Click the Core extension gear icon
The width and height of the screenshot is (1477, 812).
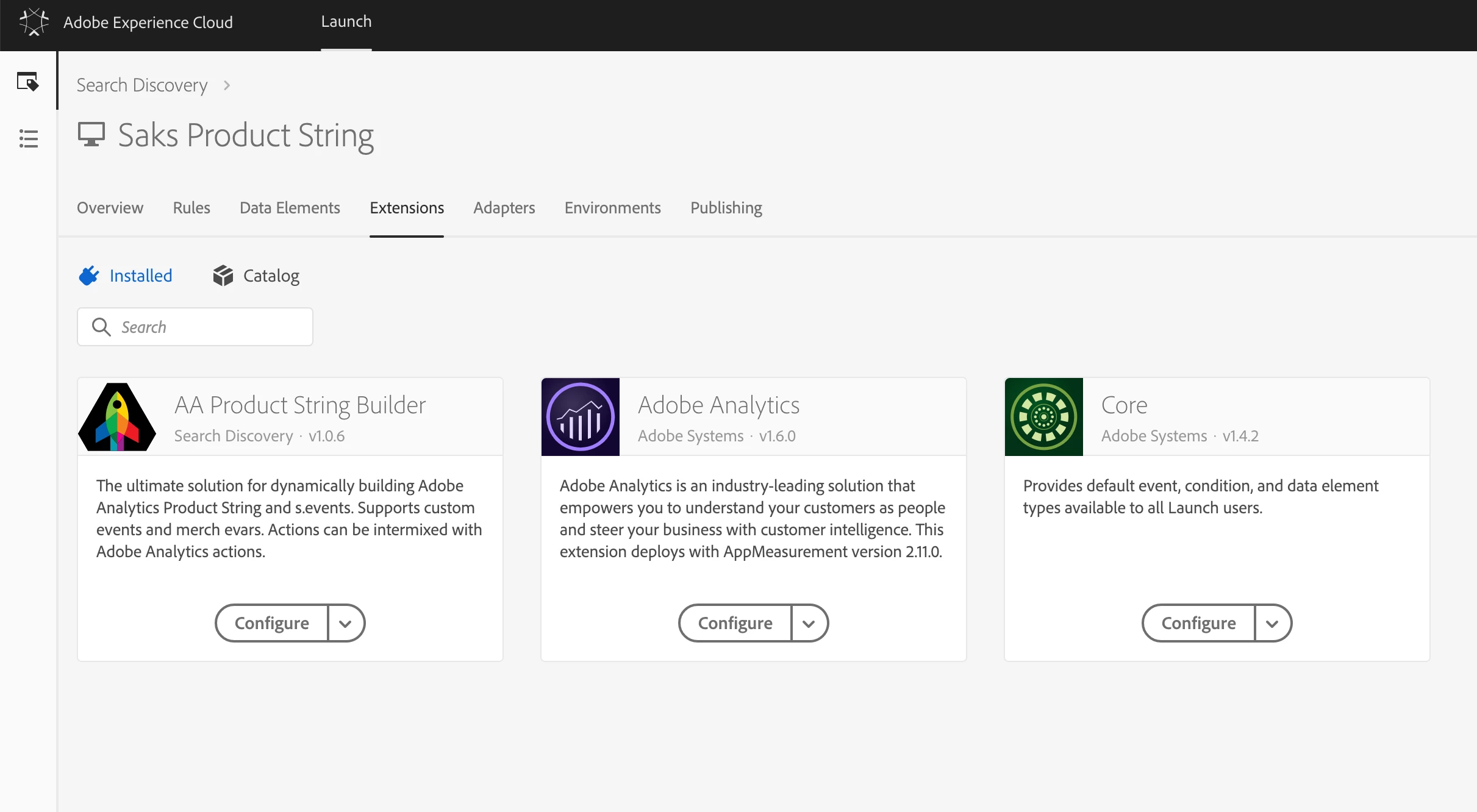point(1044,417)
